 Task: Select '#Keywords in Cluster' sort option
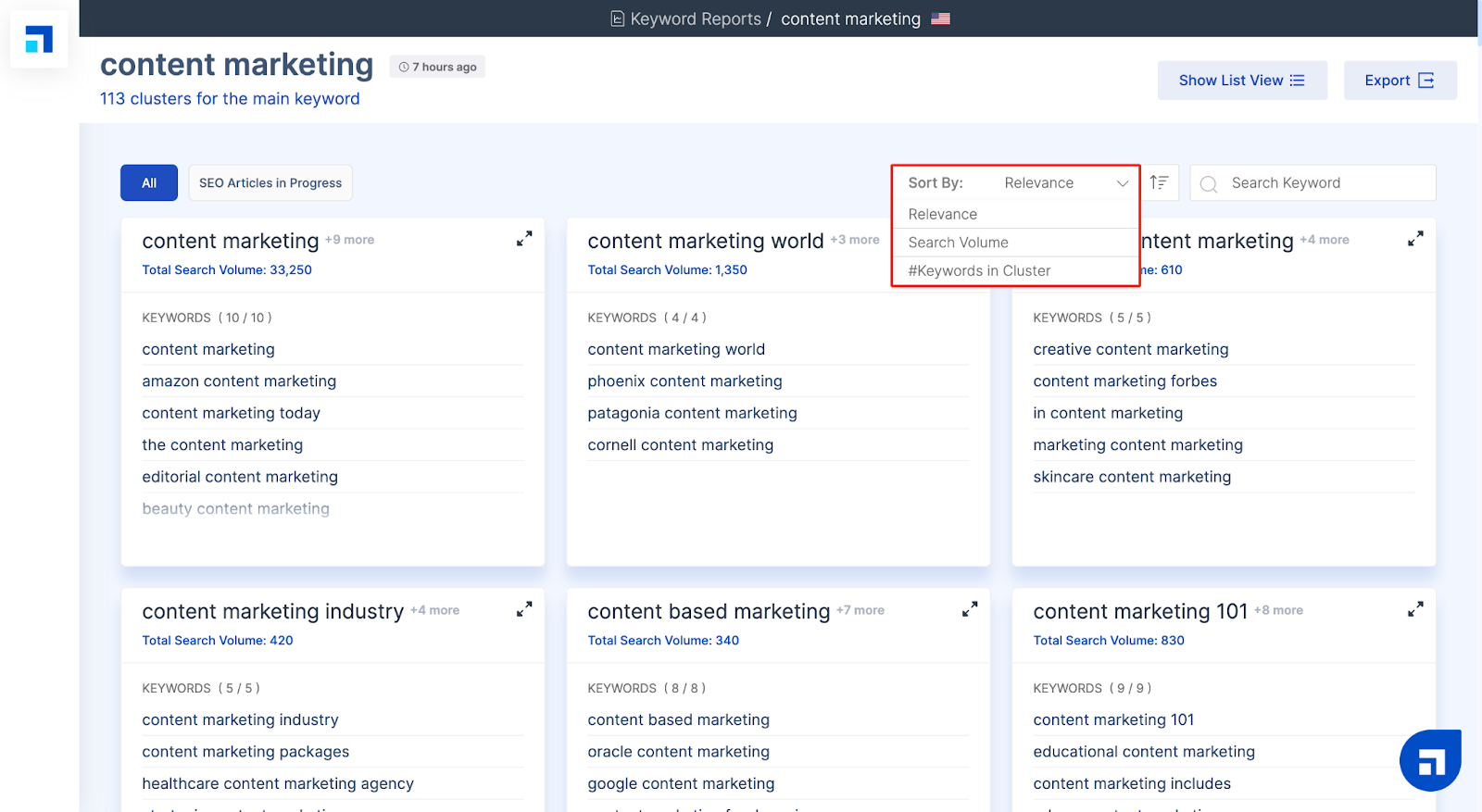coord(979,271)
